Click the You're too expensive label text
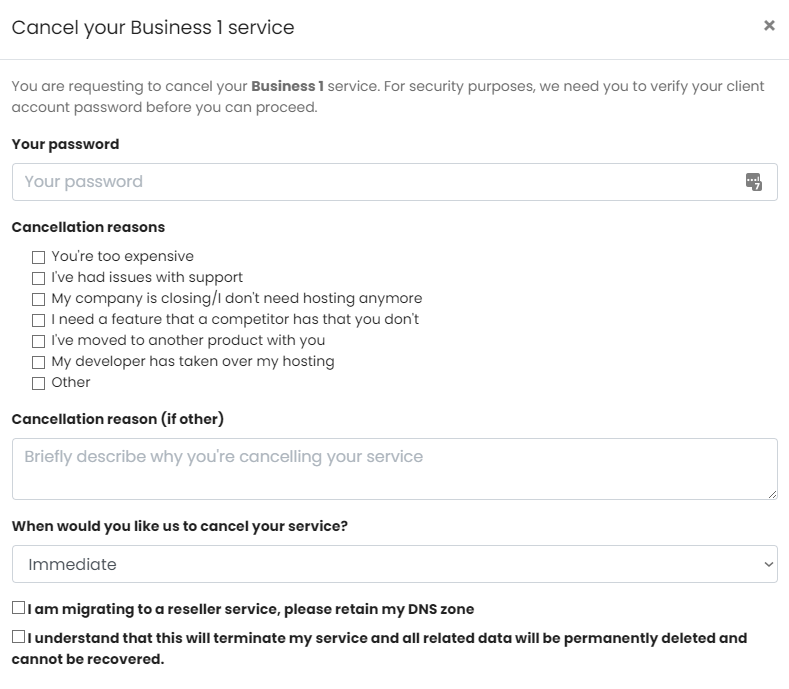The width and height of the screenshot is (789, 689). point(122,256)
